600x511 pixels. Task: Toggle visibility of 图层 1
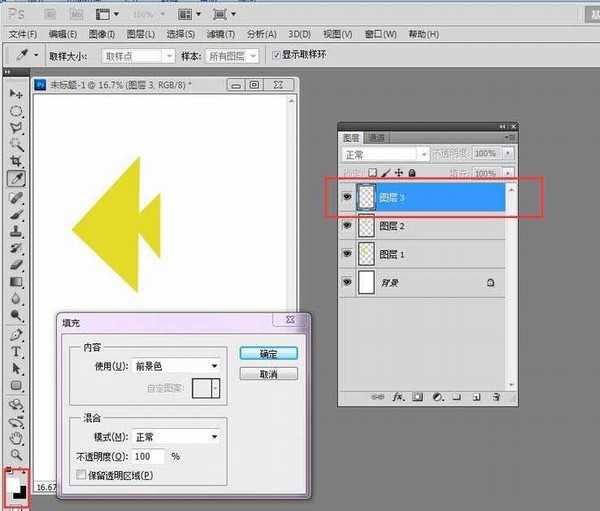(347, 255)
